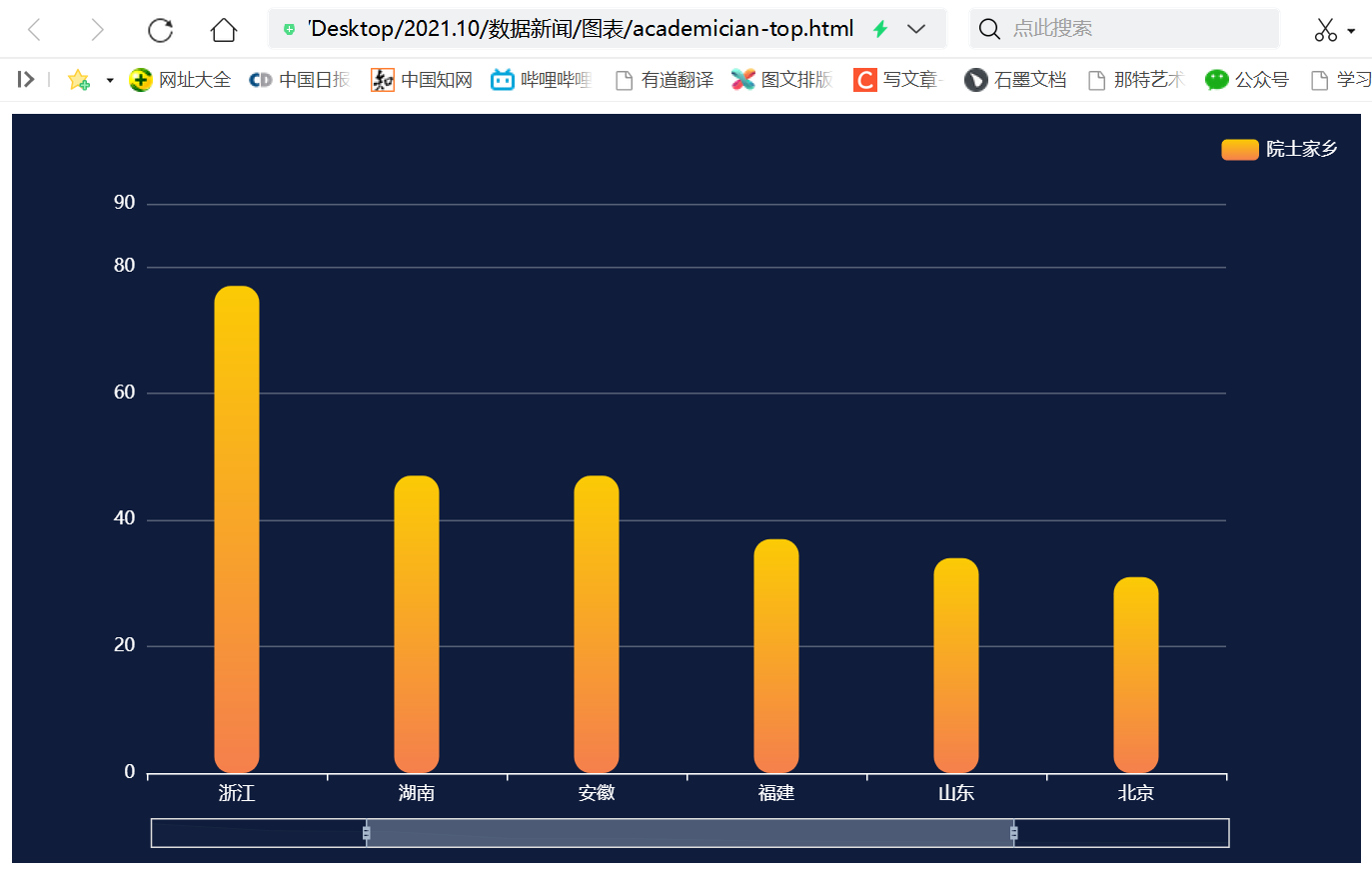Click the selected range of the data zoom slider
Image resolution: width=1372 pixels, height=873 pixels.
point(690,833)
